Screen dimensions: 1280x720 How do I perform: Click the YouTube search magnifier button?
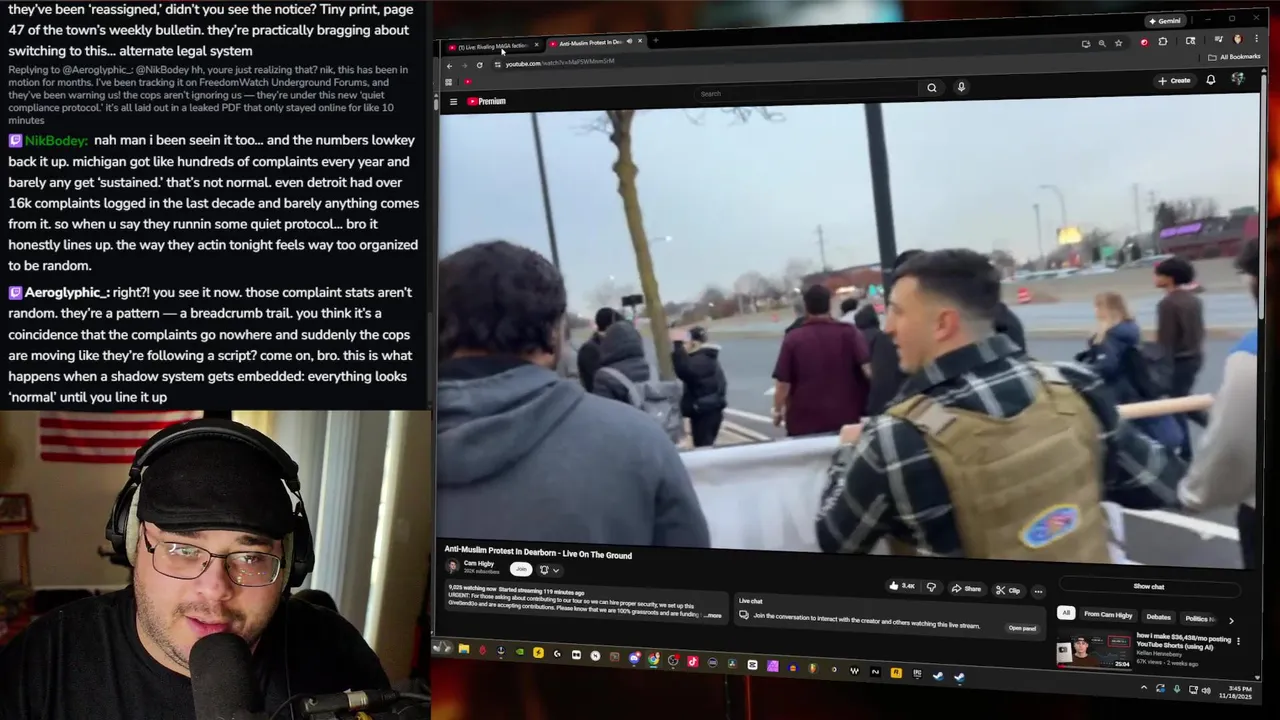tap(931, 87)
